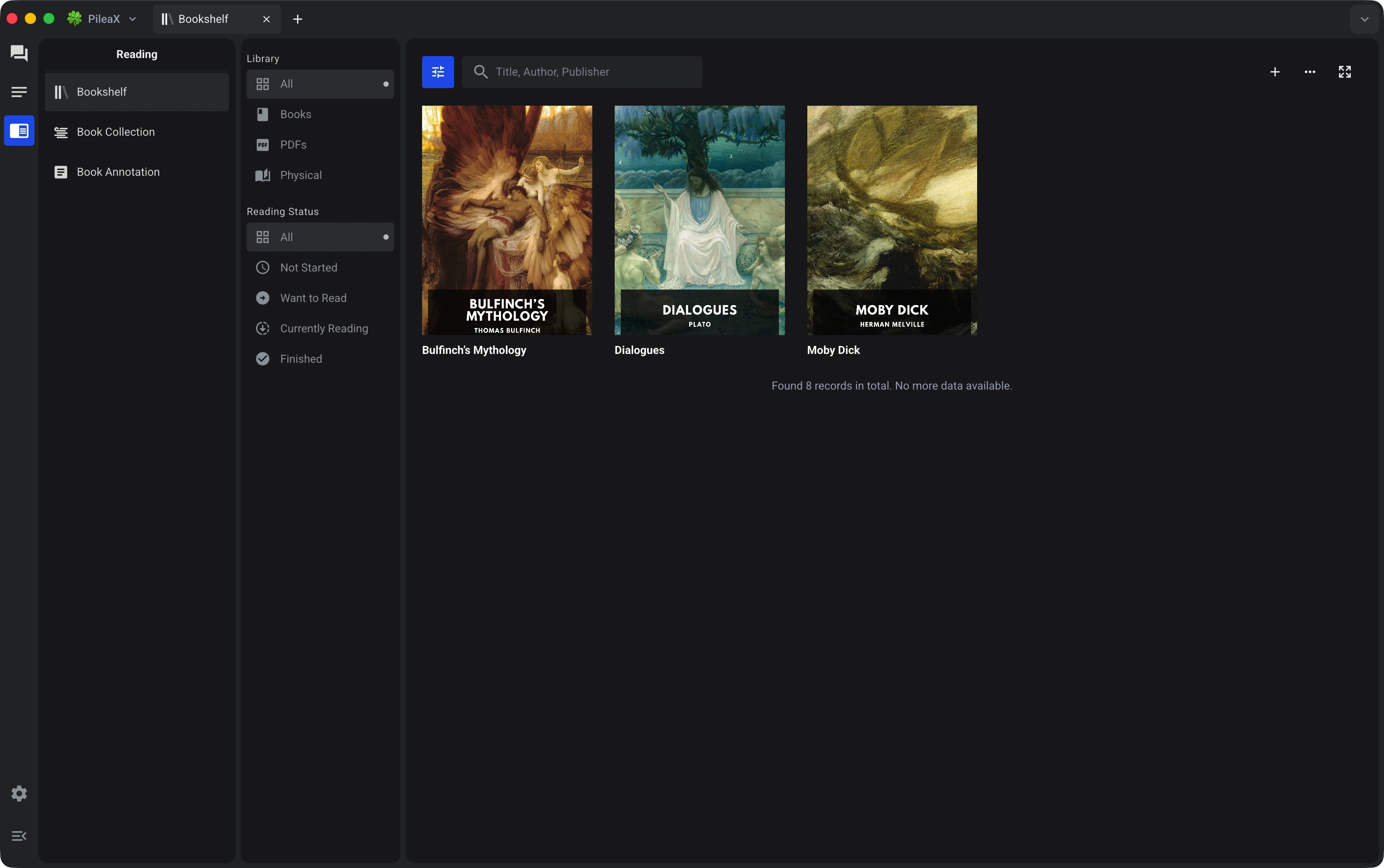Click the Reading Status All grid icon
Viewport: 1384px width, 868px height.
pyautogui.click(x=262, y=237)
